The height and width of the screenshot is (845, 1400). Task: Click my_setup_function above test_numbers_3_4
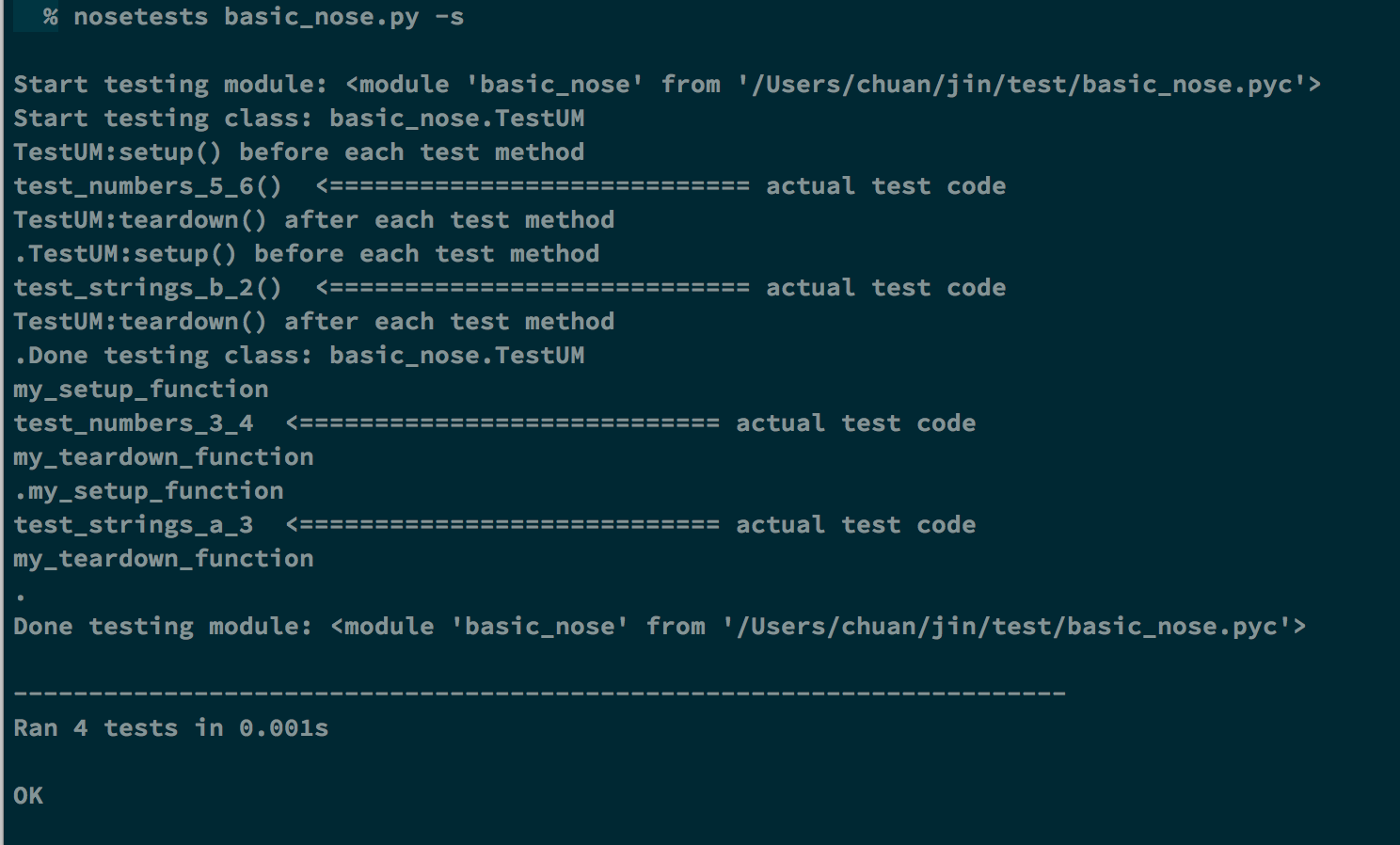[x=140, y=390]
